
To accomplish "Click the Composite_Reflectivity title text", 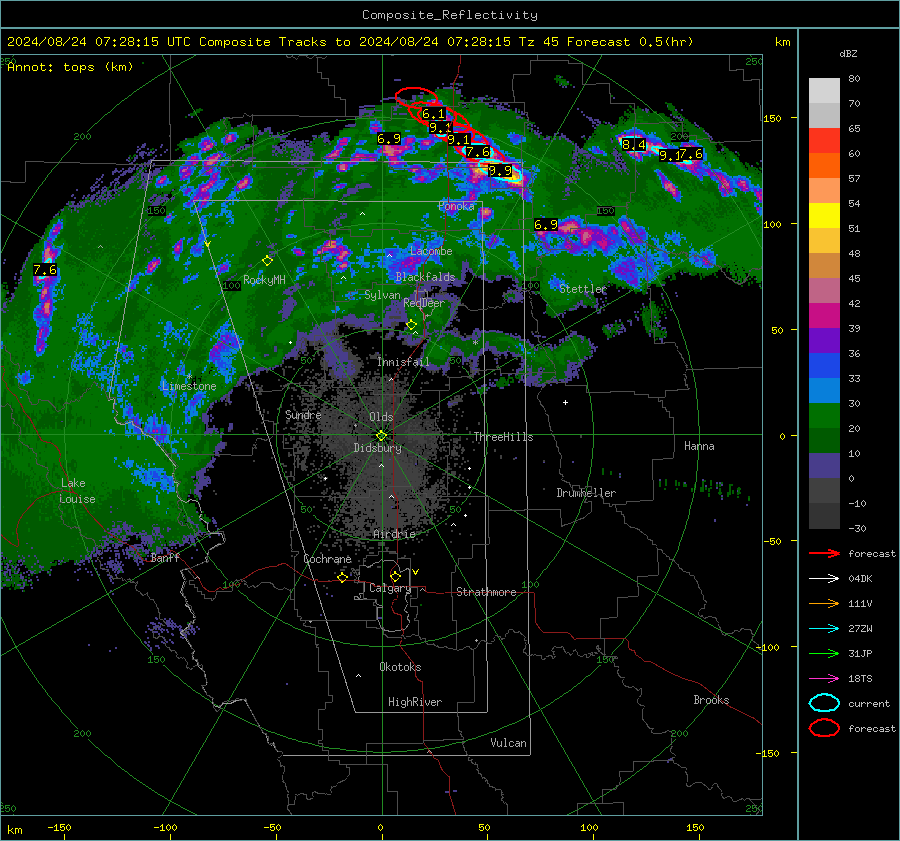I will [x=449, y=15].
